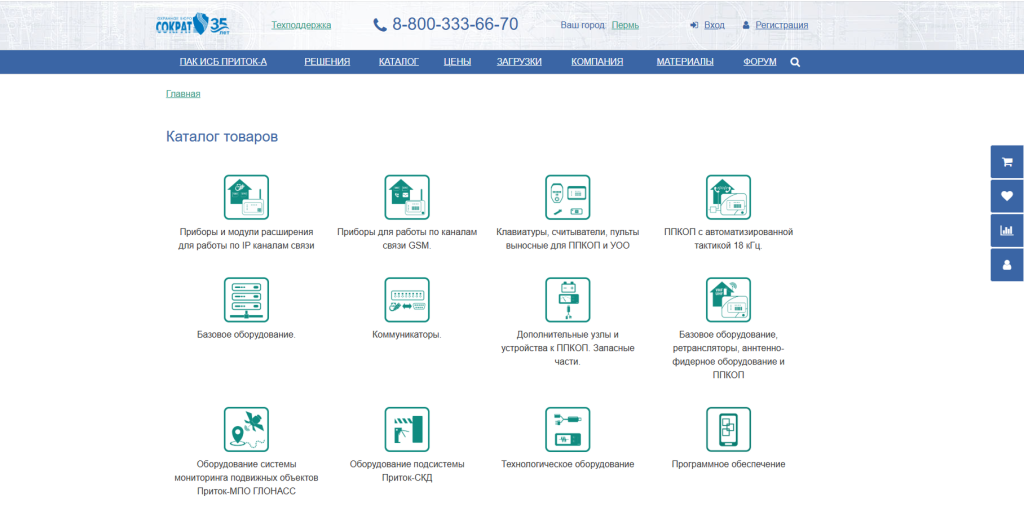Click the IP channel devices category icon

click(x=246, y=197)
